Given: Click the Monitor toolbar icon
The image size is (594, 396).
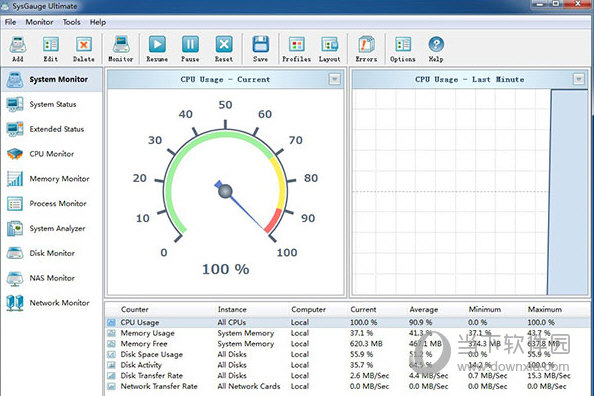Looking at the screenshot, I should 121,49.
